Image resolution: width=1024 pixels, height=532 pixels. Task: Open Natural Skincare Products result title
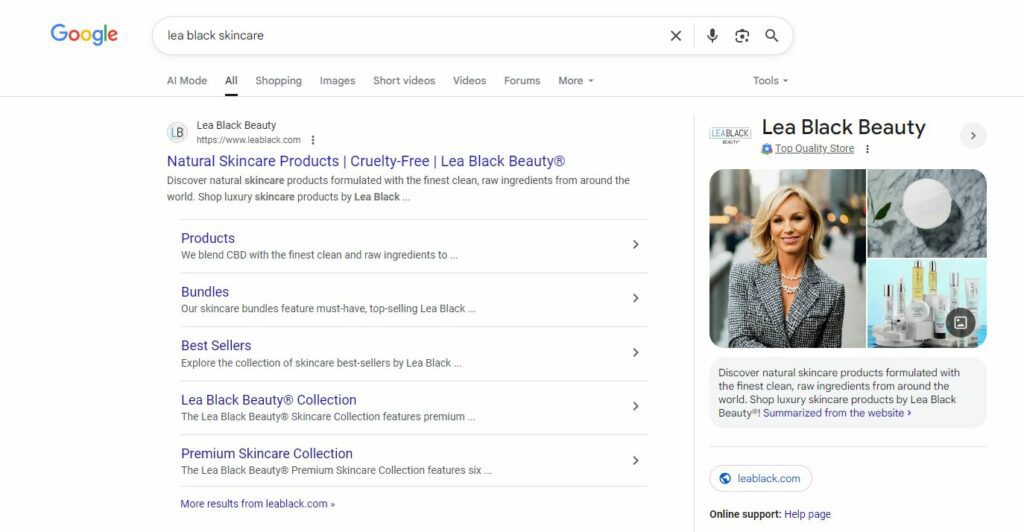(x=366, y=161)
